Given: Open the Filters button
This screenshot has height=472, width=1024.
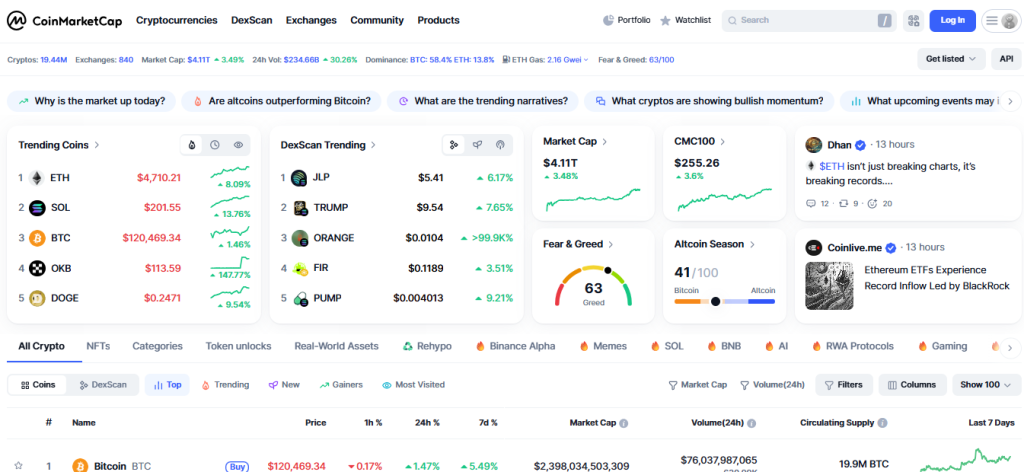Looking at the screenshot, I should point(844,385).
